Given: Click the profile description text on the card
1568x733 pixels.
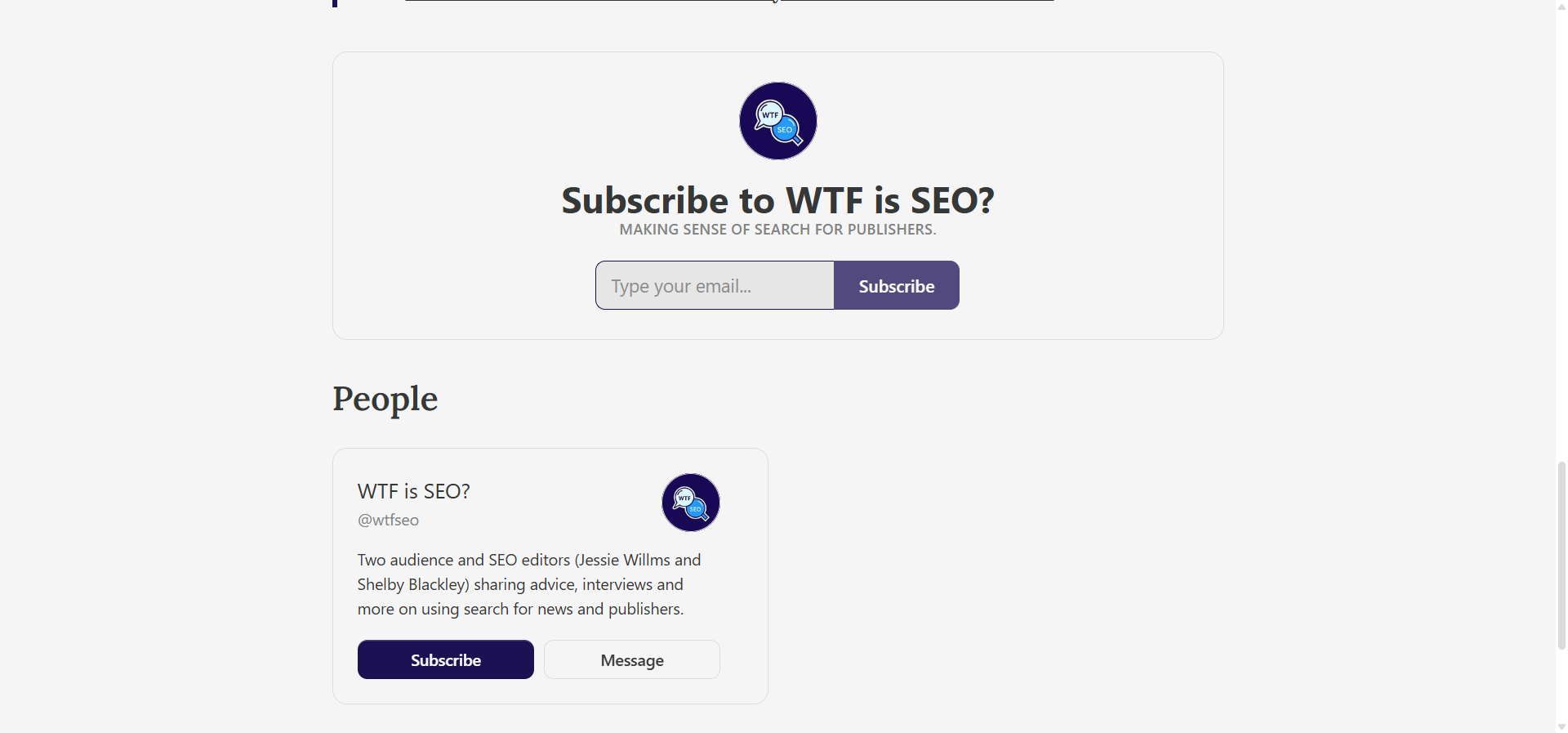Looking at the screenshot, I should coord(528,584).
